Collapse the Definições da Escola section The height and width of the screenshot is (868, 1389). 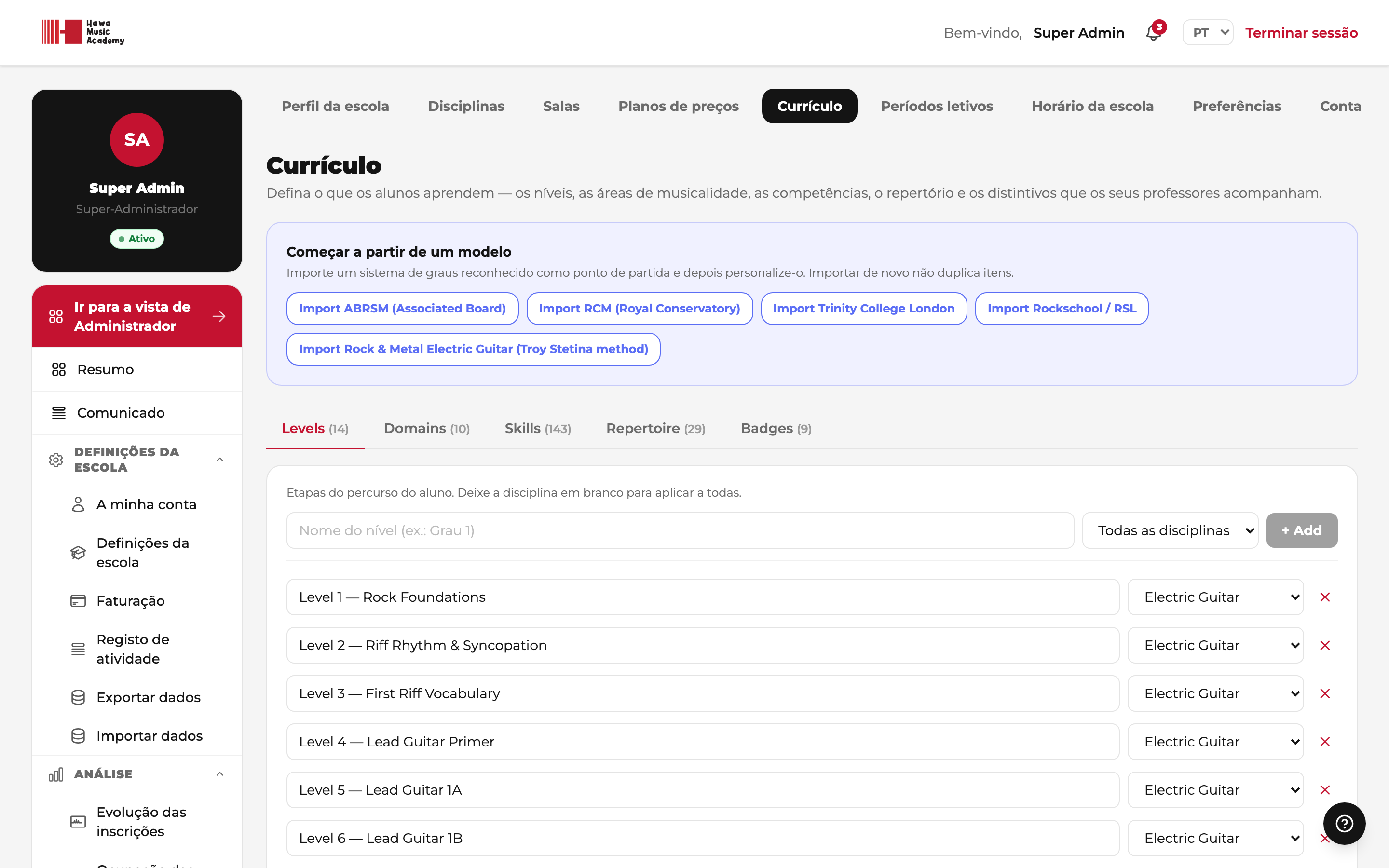(219, 460)
